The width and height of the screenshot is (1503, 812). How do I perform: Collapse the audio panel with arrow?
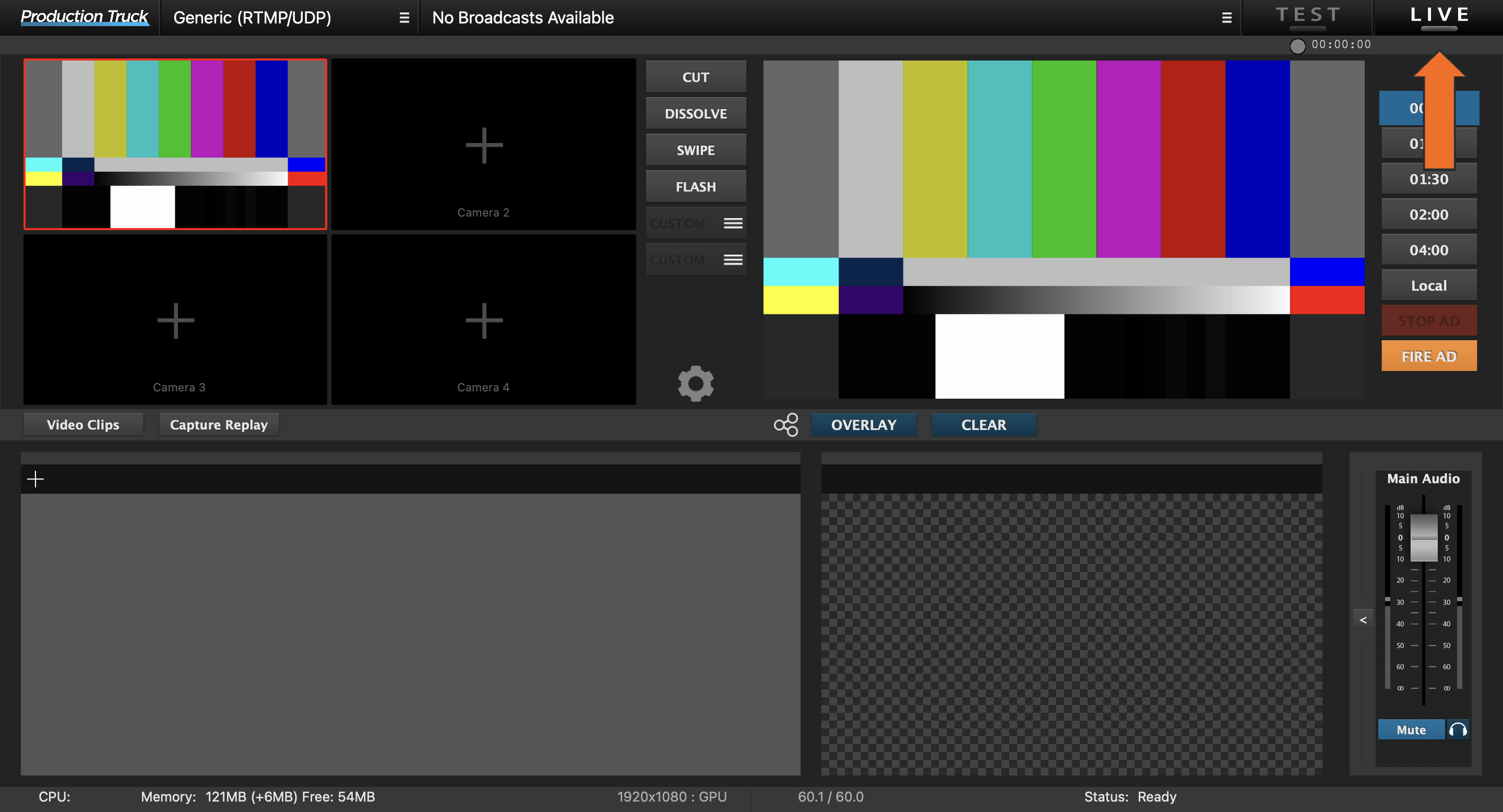1363,619
